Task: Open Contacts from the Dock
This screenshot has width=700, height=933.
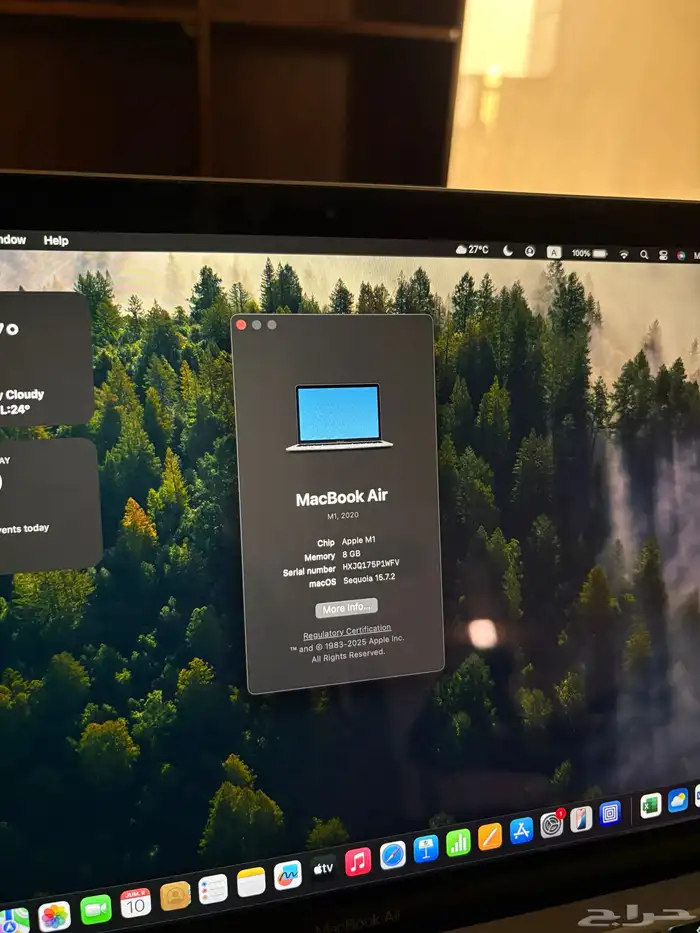Action: [176, 896]
